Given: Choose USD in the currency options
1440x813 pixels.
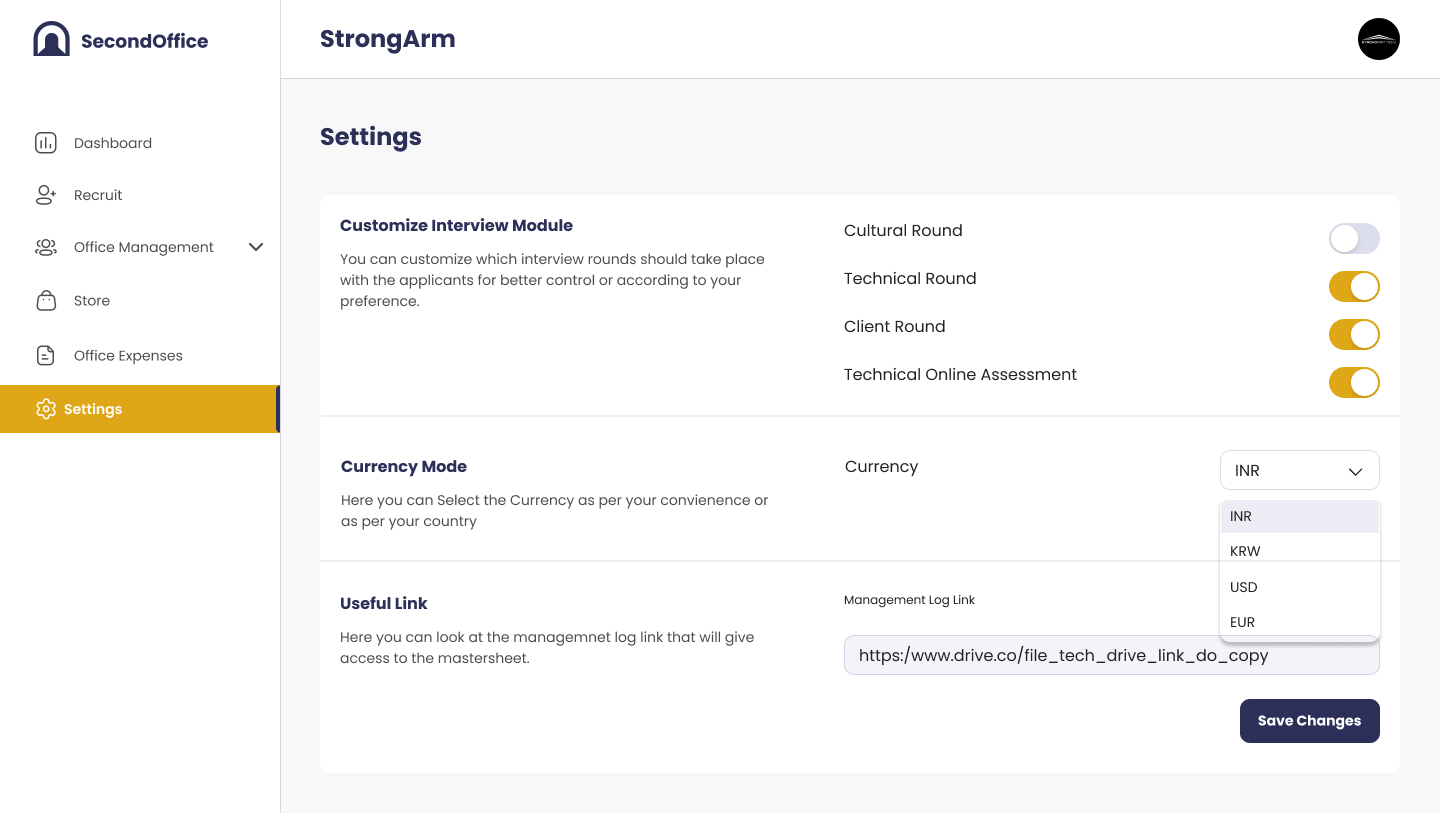Looking at the screenshot, I should [x=1299, y=587].
